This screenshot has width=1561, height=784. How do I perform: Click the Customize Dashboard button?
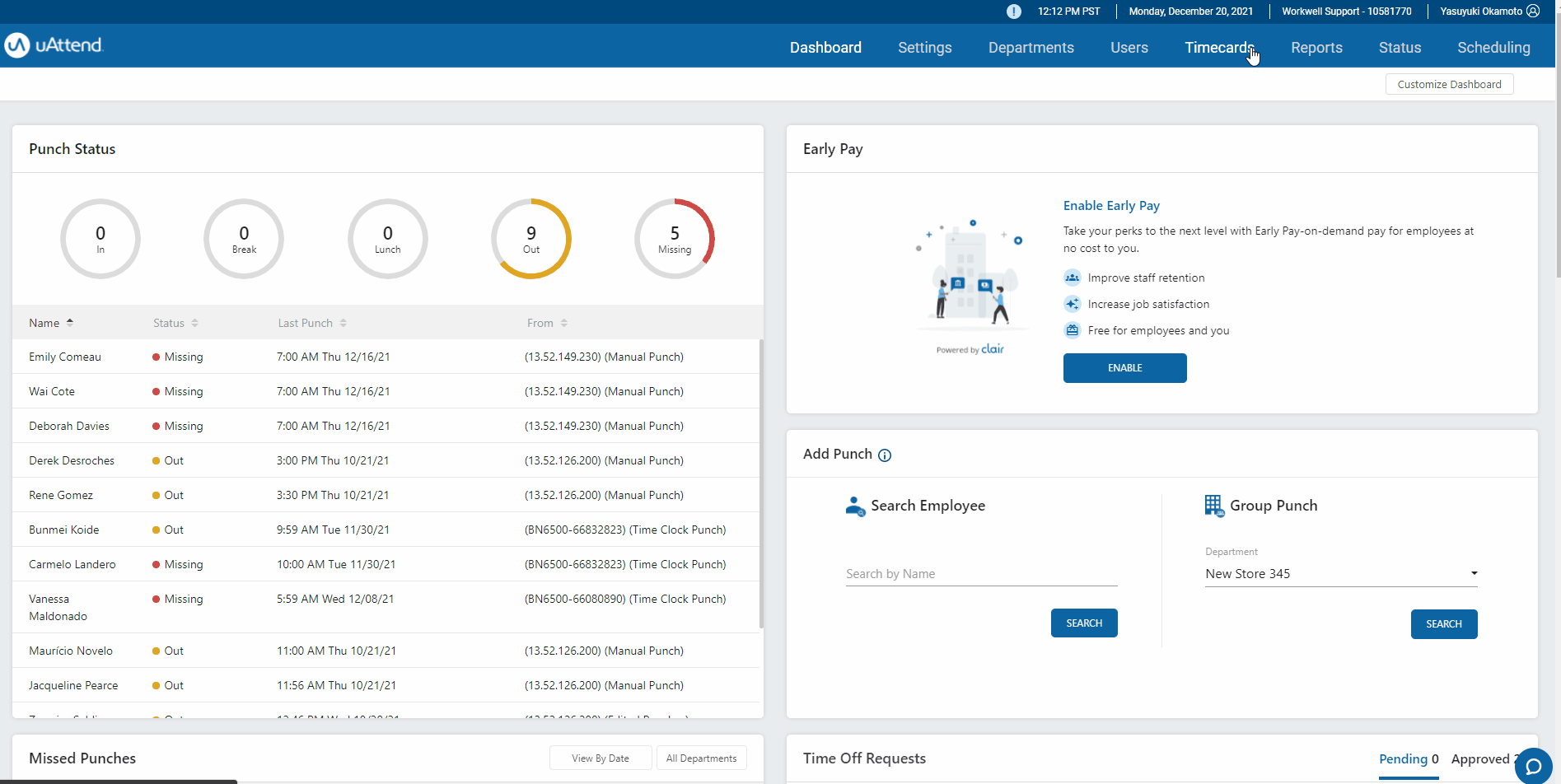pyautogui.click(x=1449, y=84)
